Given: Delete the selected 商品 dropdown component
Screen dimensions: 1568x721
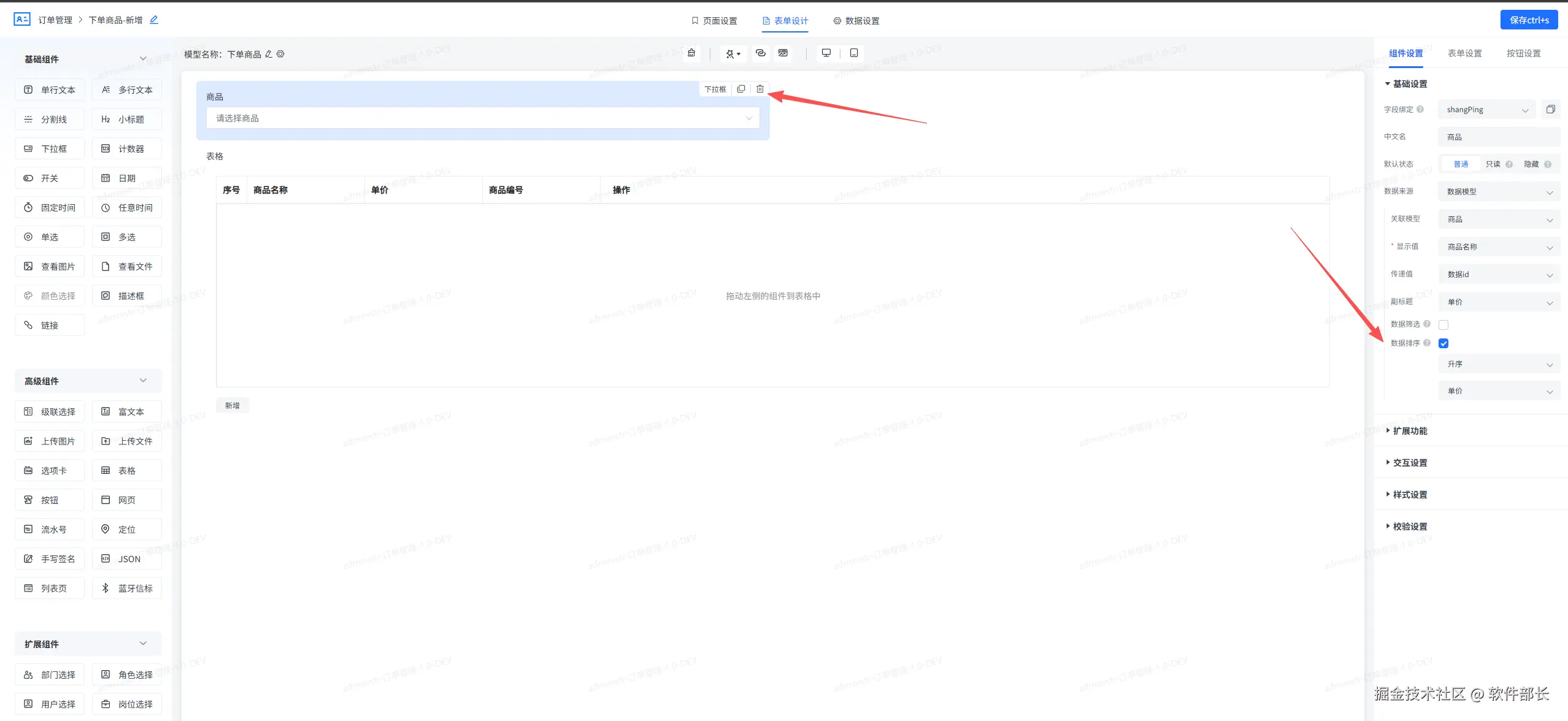Looking at the screenshot, I should [x=760, y=89].
